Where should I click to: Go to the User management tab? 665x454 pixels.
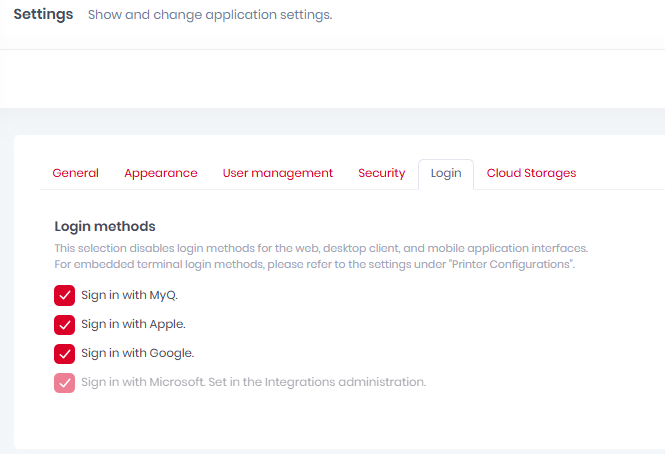(x=277, y=173)
